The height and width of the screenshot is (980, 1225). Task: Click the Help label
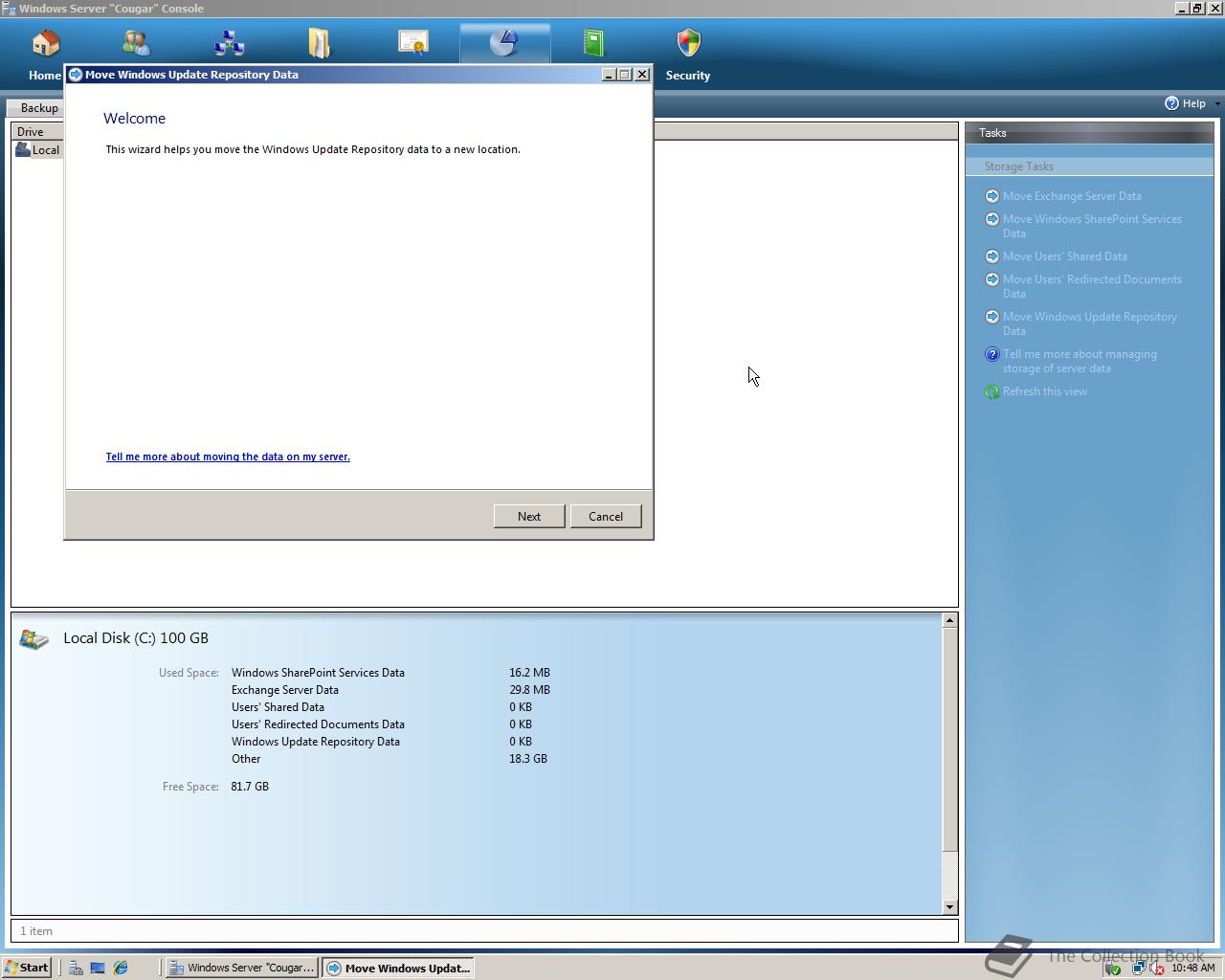point(1193,103)
